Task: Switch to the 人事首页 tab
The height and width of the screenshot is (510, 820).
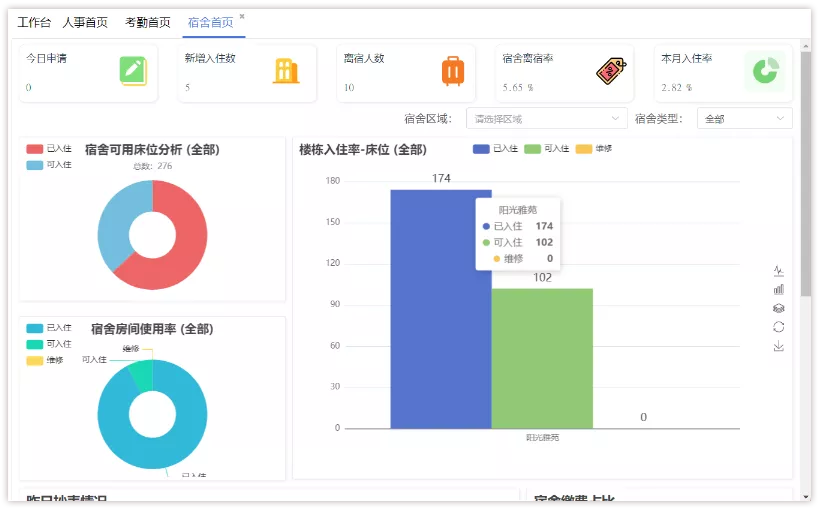Action: click(85, 22)
